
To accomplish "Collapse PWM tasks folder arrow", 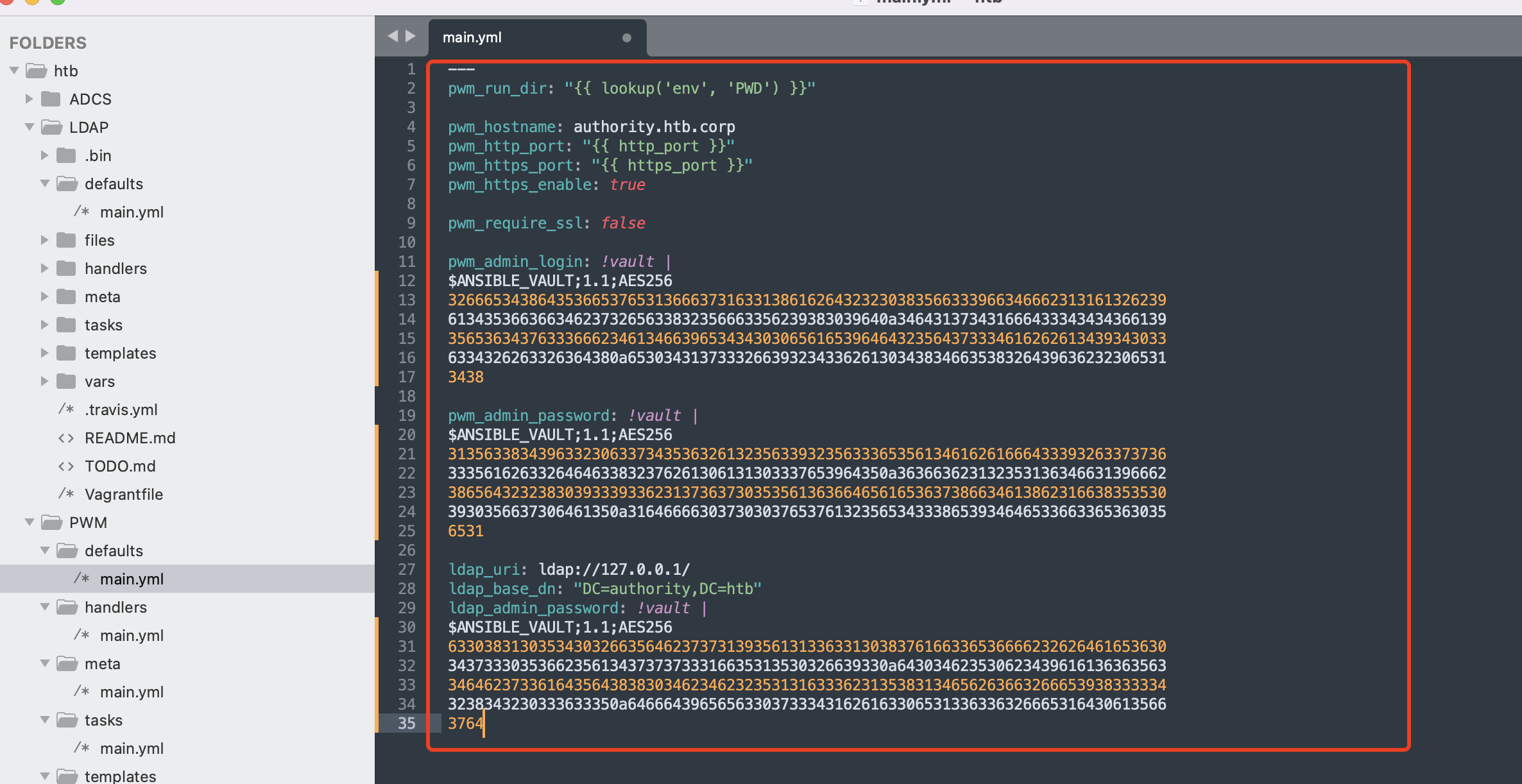I will 45,720.
